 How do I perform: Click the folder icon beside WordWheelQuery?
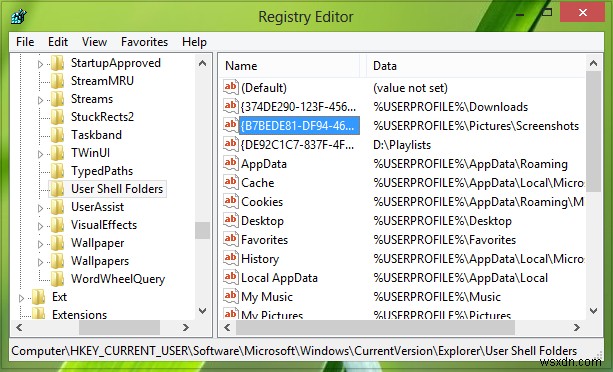click(57, 279)
